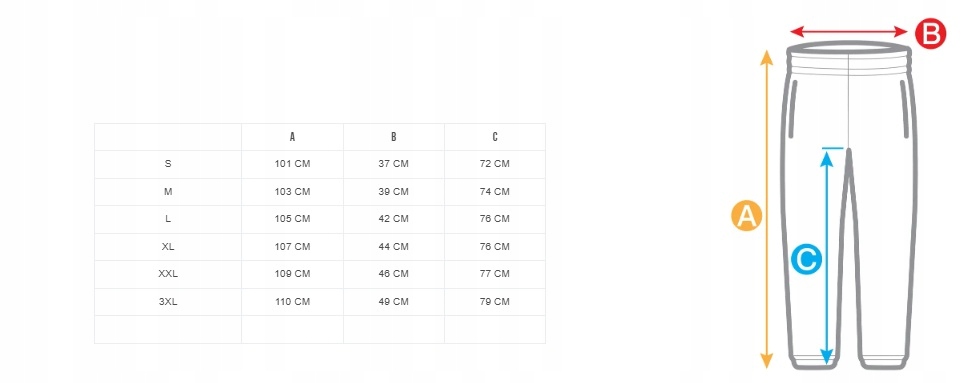Select column header C in the table
The width and height of the screenshot is (971, 383).
coord(495,137)
